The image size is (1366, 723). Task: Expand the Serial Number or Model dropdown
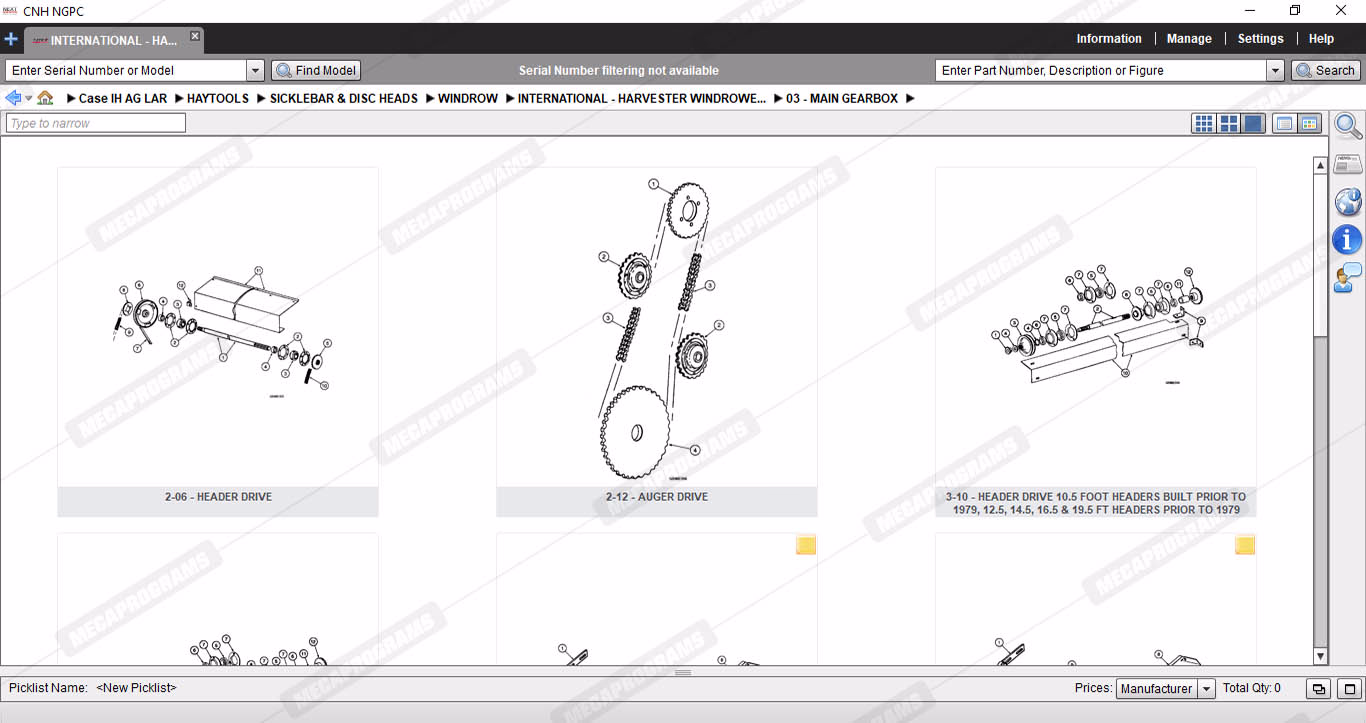[255, 71]
